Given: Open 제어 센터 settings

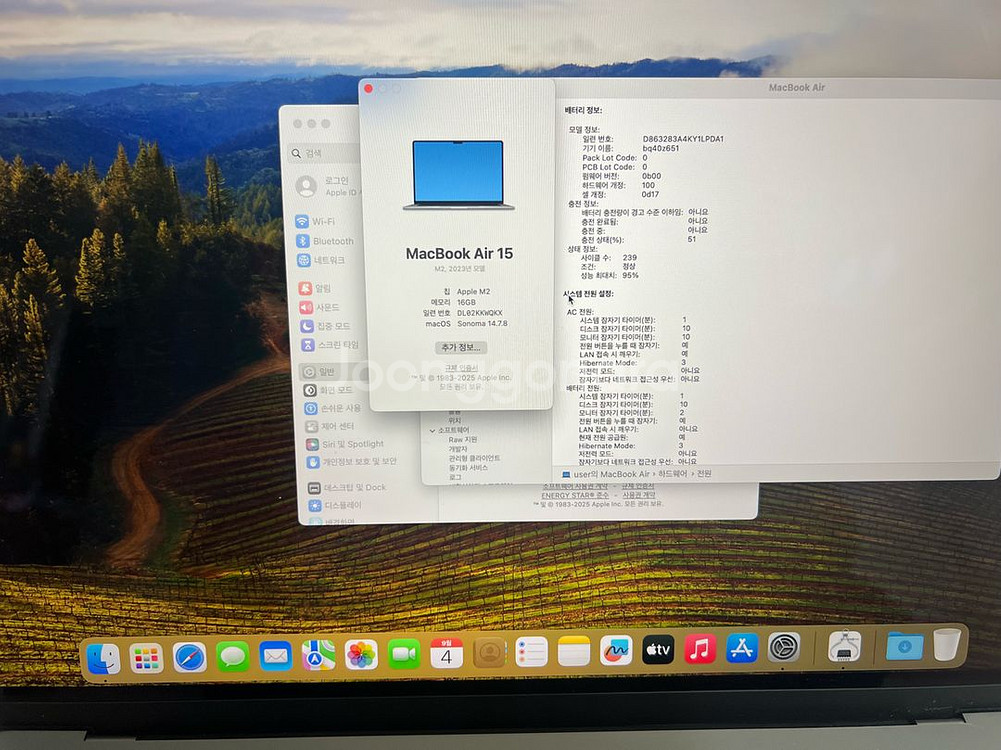Looking at the screenshot, I should pos(329,426).
